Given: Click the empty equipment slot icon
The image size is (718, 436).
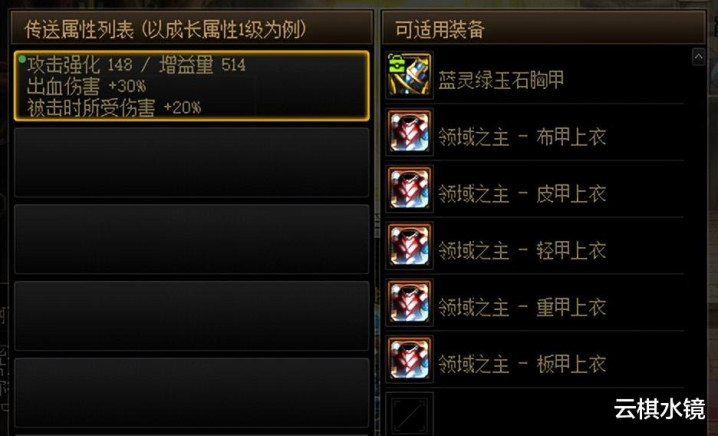Looking at the screenshot, I should (x=409, y=414).
